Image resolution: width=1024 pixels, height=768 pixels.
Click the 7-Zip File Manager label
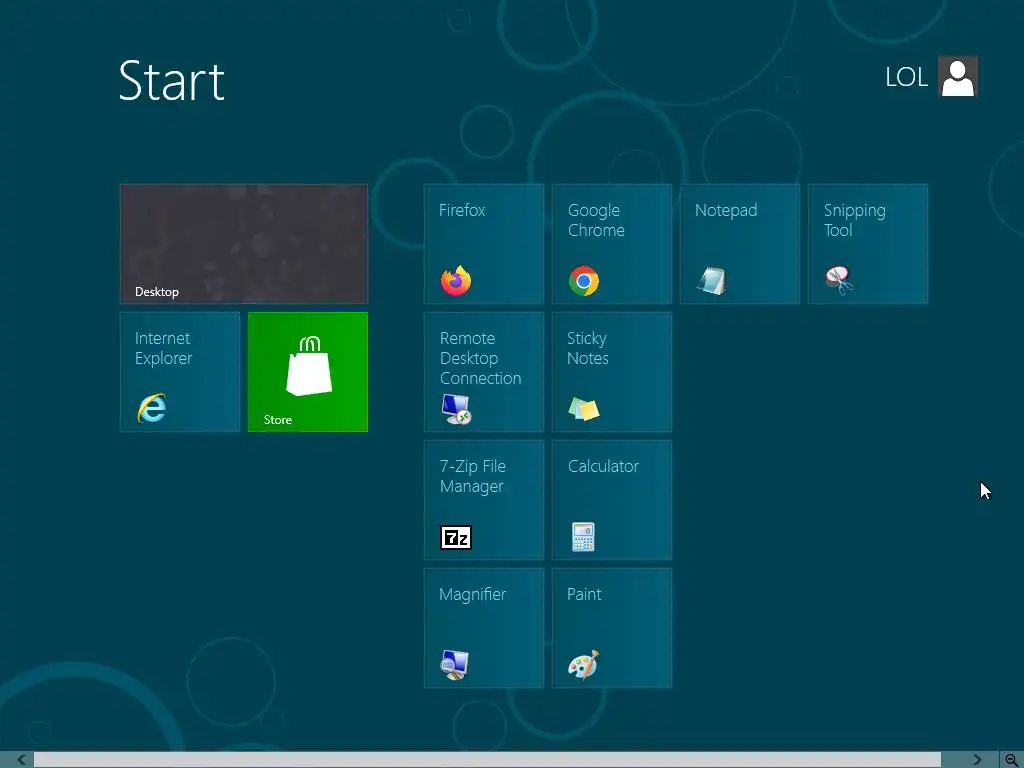tap(472, 476)
